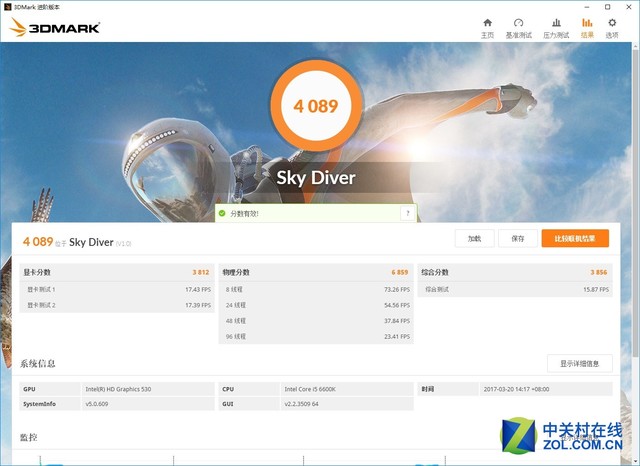Click the green valid-score check icon

(222, 213)
